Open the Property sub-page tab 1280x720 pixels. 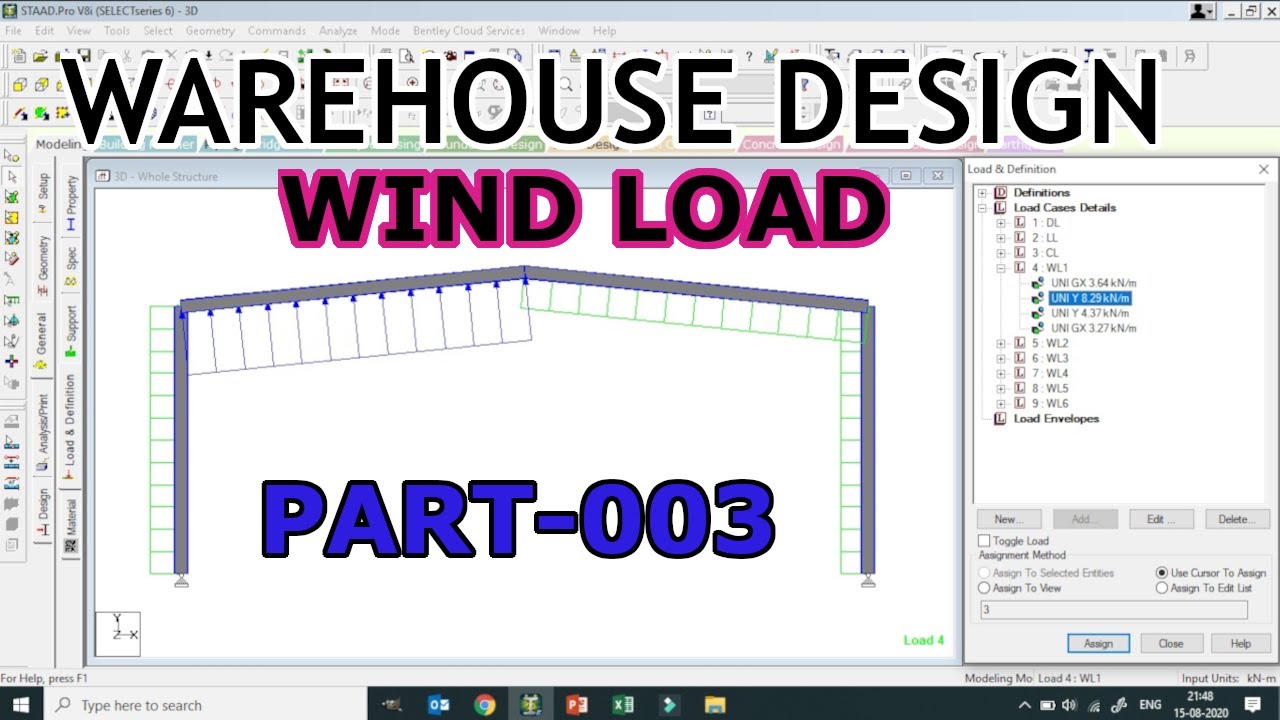point(71,203)
